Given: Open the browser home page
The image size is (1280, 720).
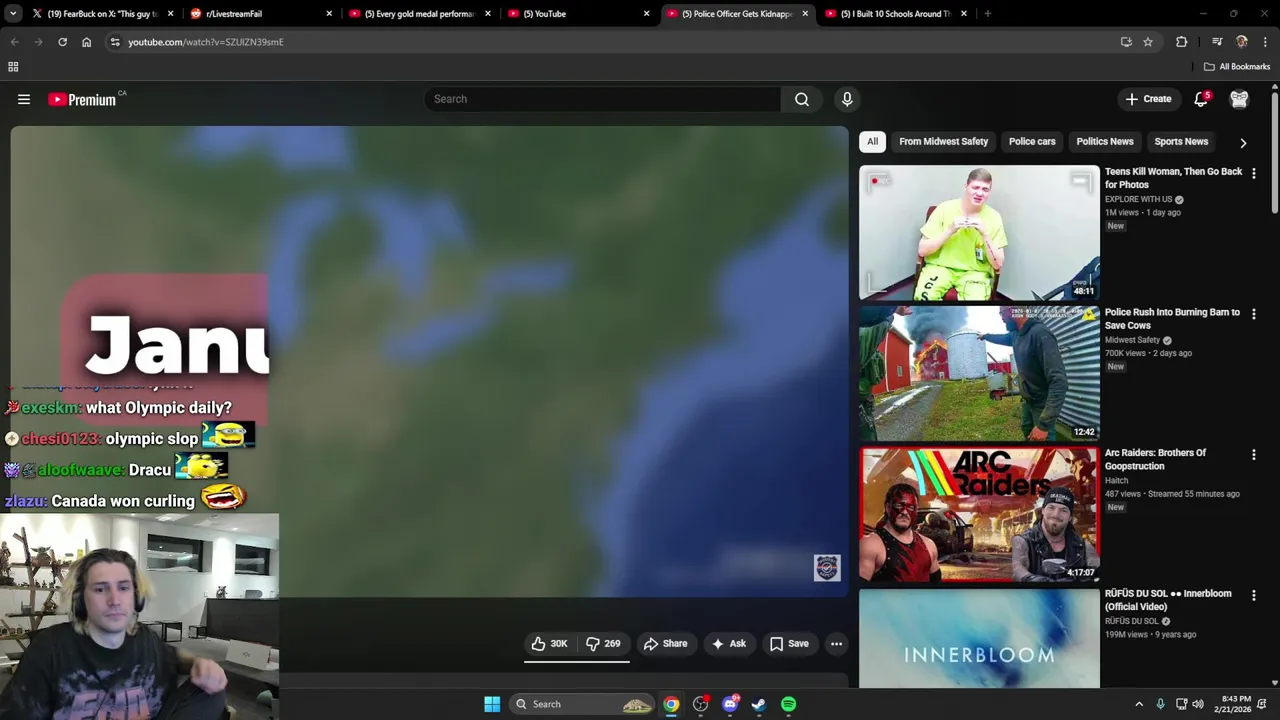Looking at the screenshot, I should coord(86,42).
